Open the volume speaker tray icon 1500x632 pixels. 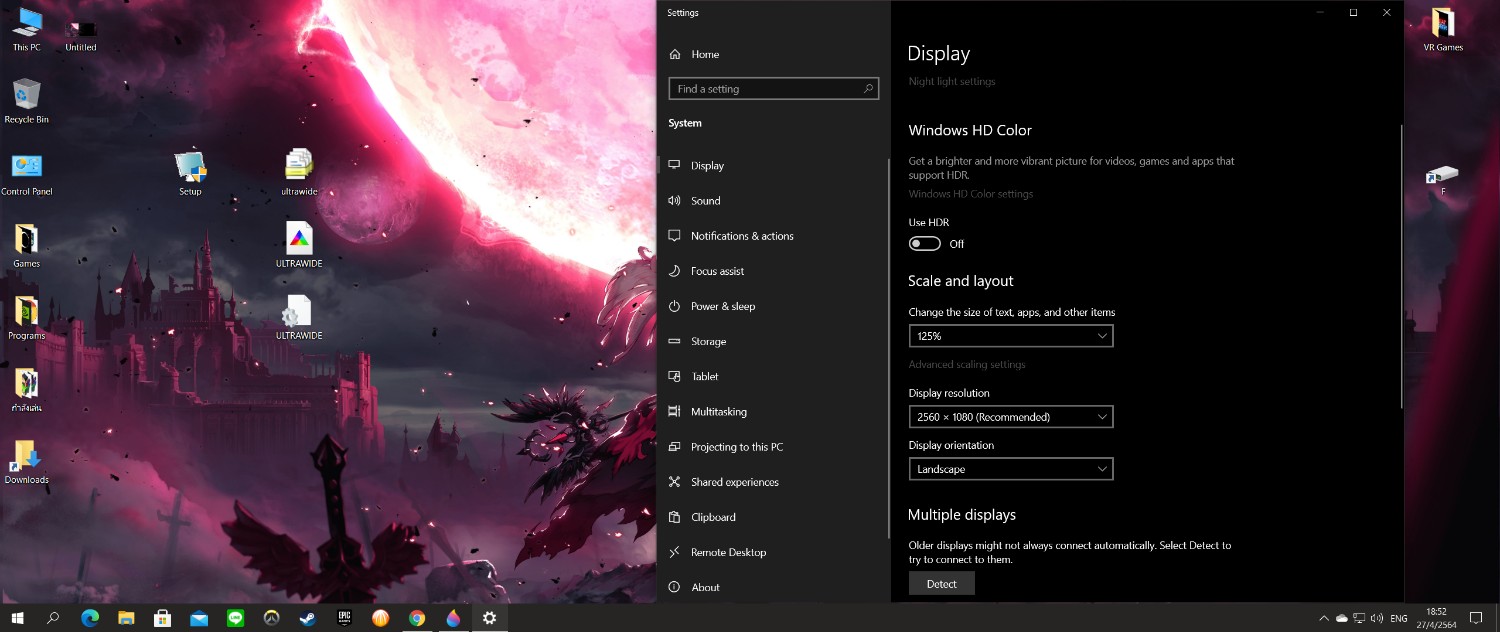click(x=1377, y=618)
